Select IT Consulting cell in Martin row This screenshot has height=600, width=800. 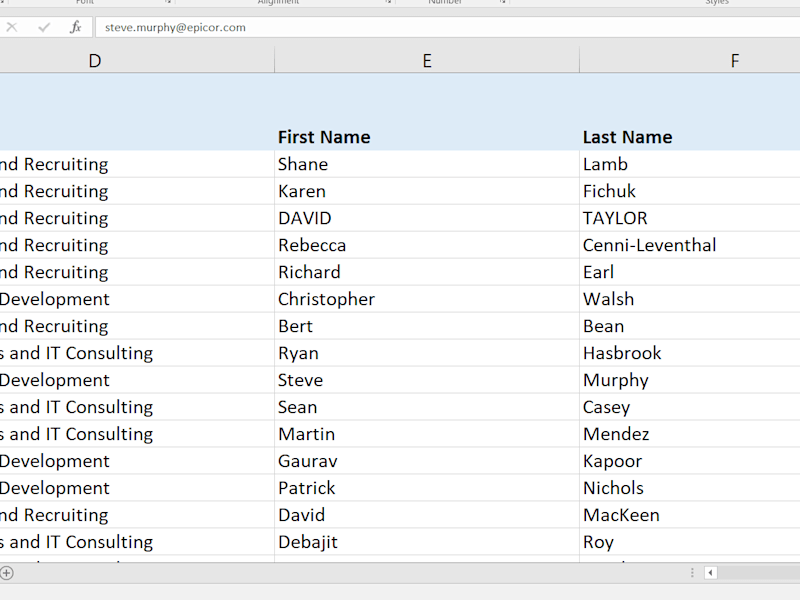pos(137,434)
